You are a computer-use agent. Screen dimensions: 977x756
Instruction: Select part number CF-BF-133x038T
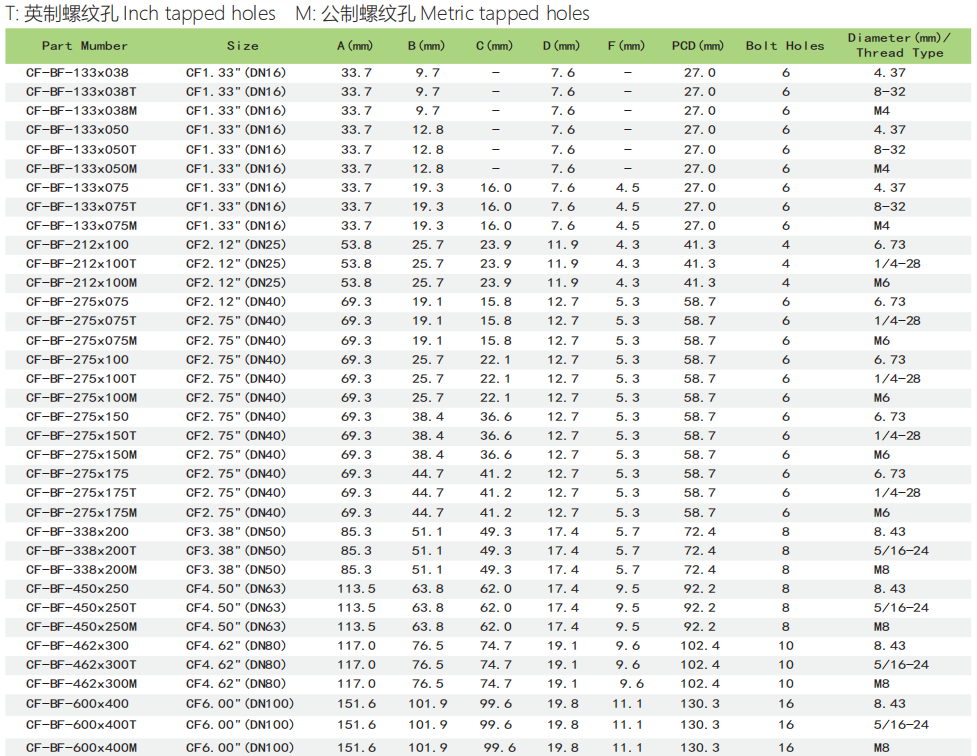pos(81,92)
